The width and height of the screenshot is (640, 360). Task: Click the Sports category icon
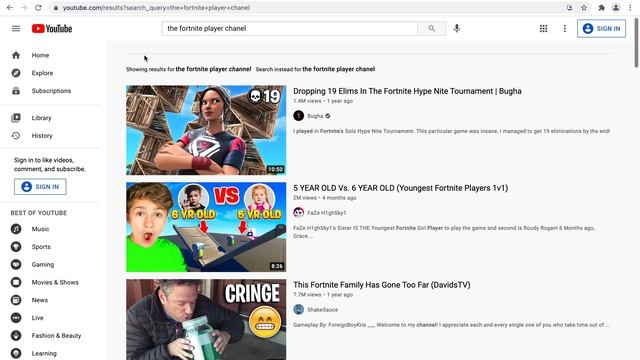[16, 247]
